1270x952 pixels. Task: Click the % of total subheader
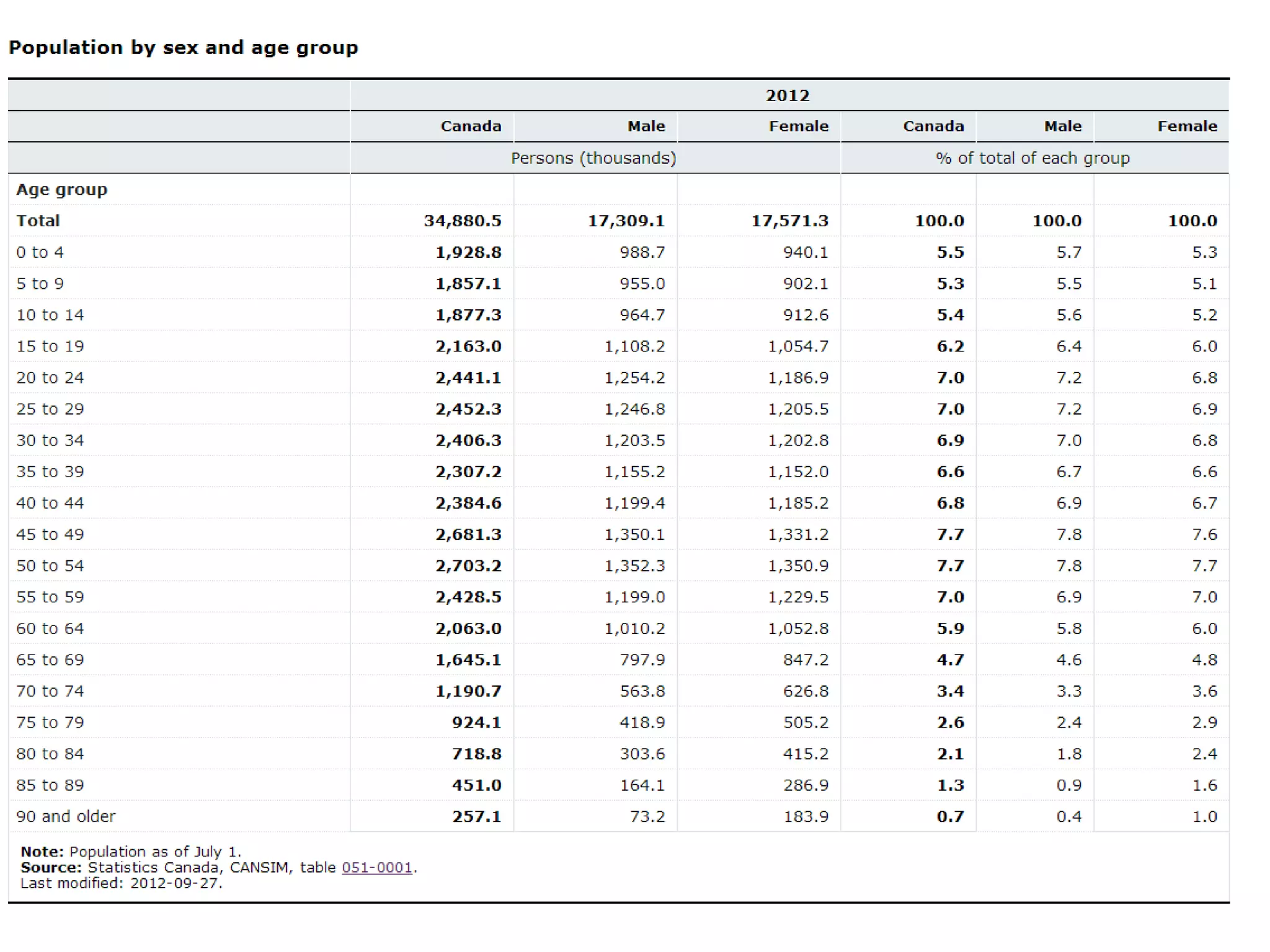pyautogui.click(x=1032, y=158)
